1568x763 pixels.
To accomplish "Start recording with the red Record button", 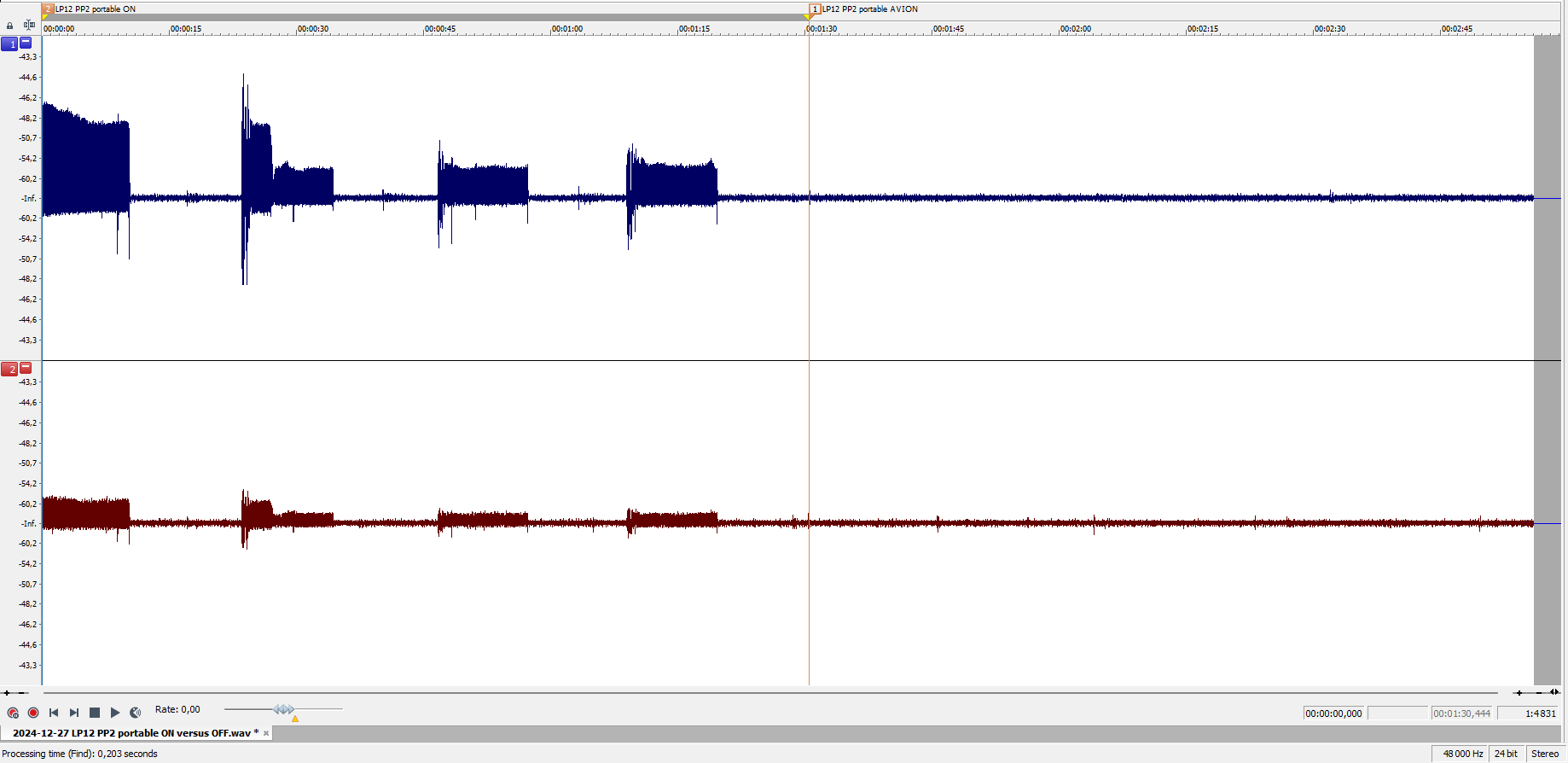I will click(x=33, y=713).
